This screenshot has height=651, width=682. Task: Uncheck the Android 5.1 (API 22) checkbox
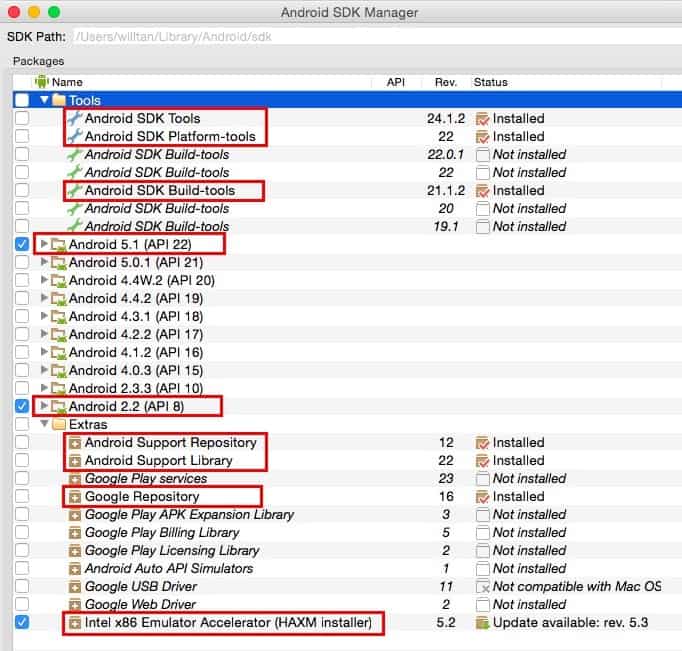pyautogui.click(x=22, y=244)
